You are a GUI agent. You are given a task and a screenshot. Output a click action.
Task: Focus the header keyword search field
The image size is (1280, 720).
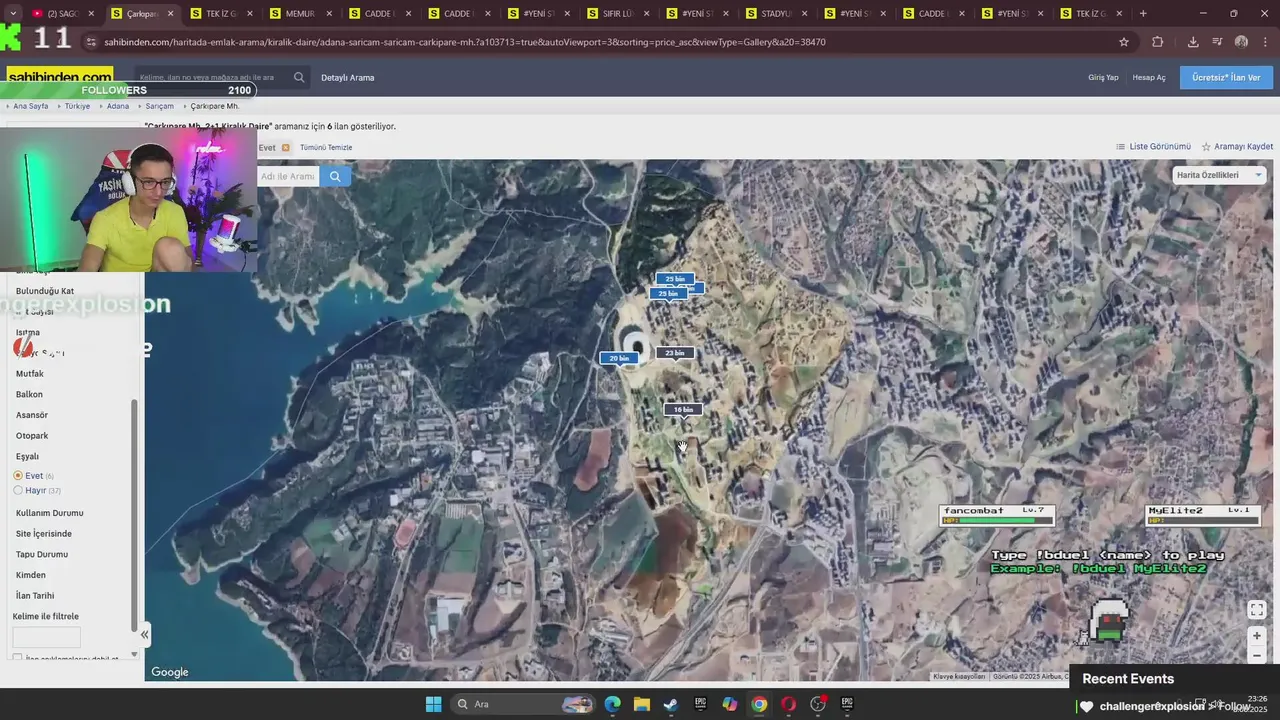click(213, 77)
